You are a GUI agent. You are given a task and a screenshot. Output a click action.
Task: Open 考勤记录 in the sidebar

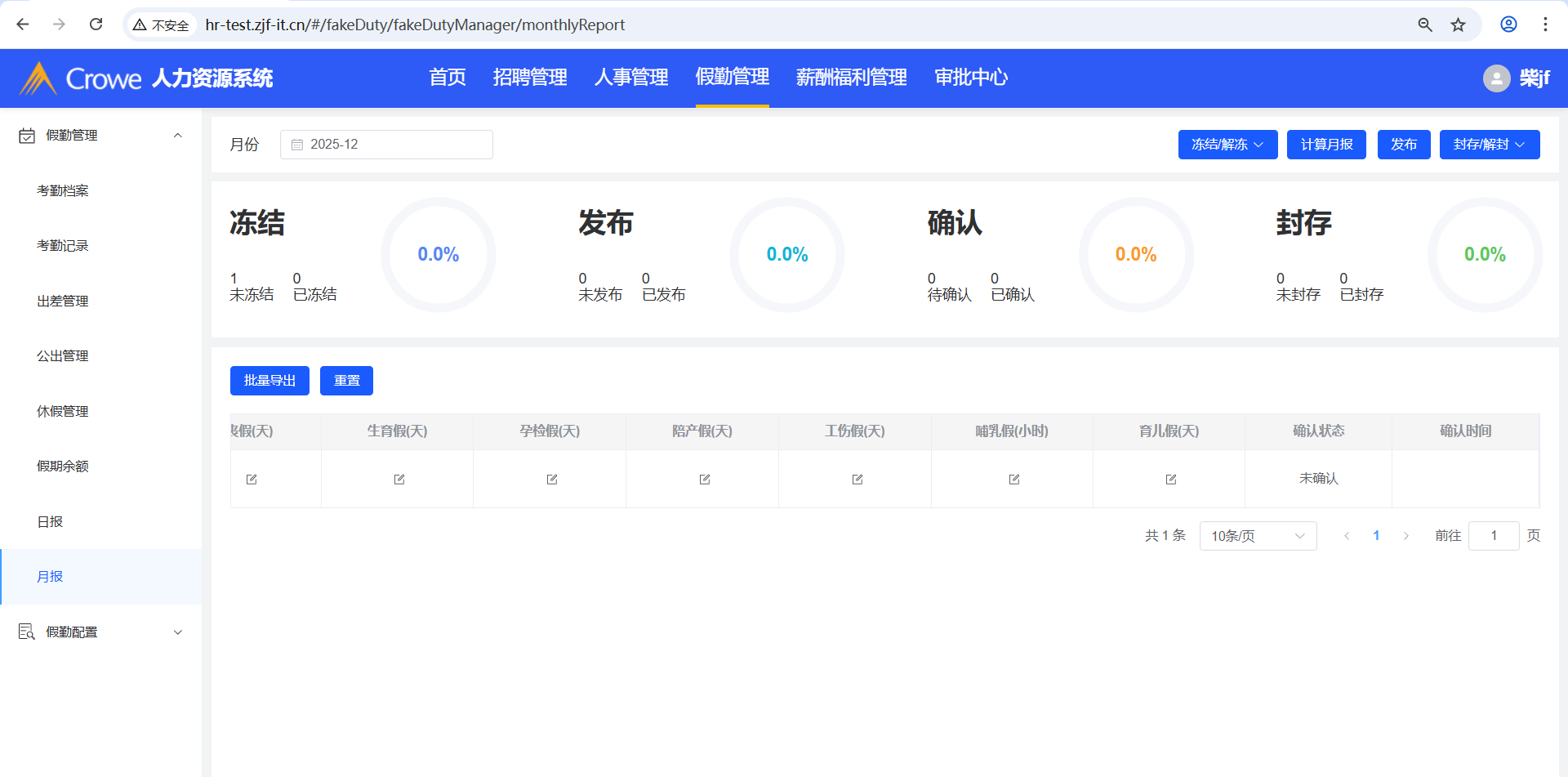pos(63,246)
